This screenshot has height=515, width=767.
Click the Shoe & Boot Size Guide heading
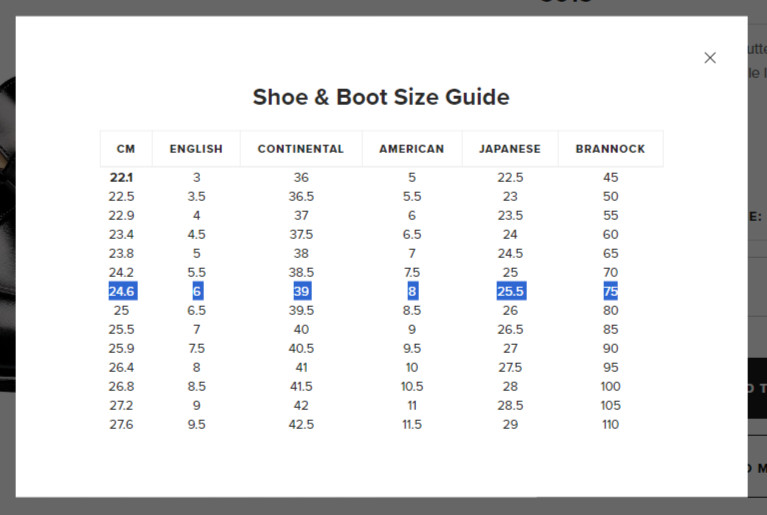coord(381,97)
